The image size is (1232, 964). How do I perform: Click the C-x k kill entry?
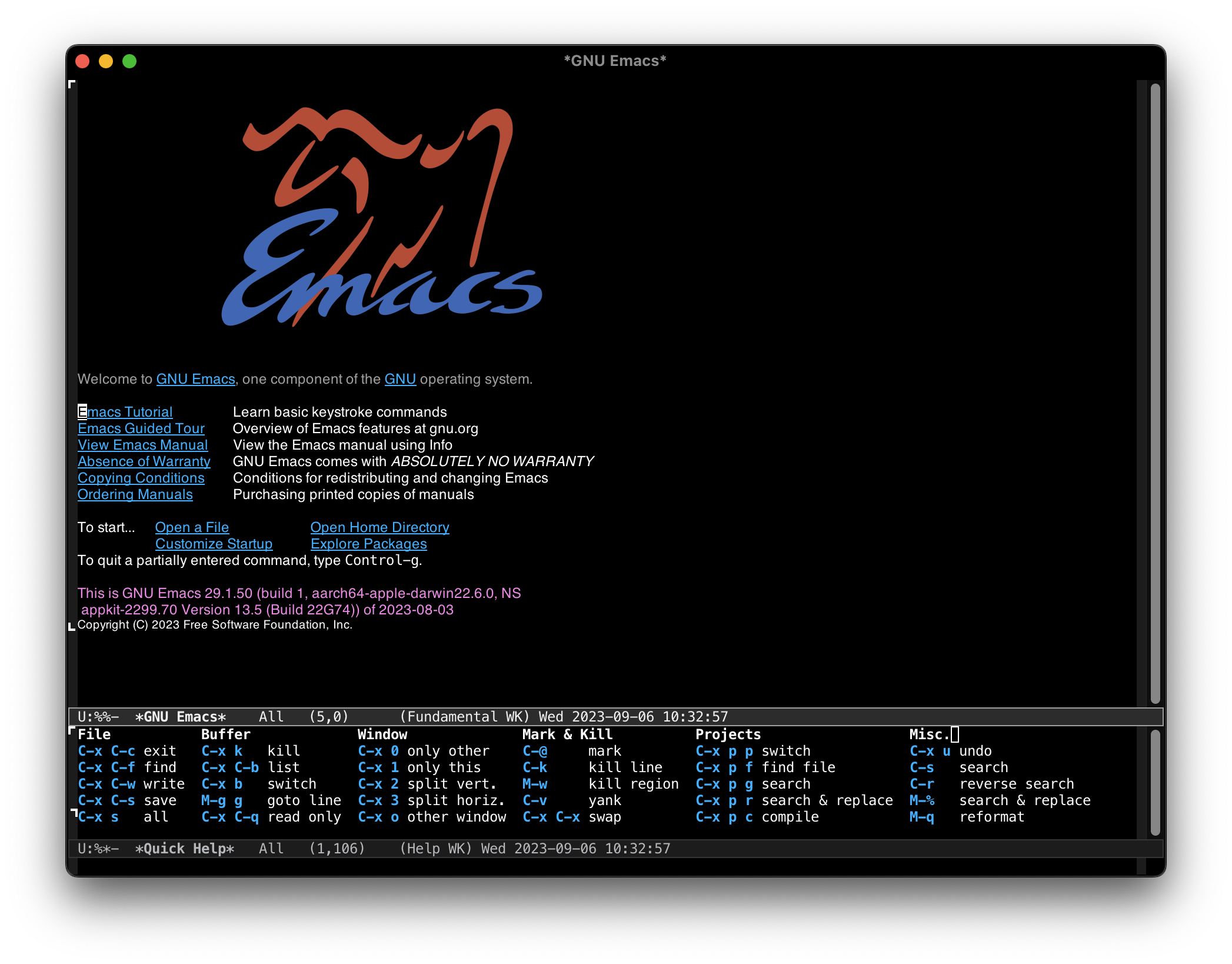coord(251,751)
